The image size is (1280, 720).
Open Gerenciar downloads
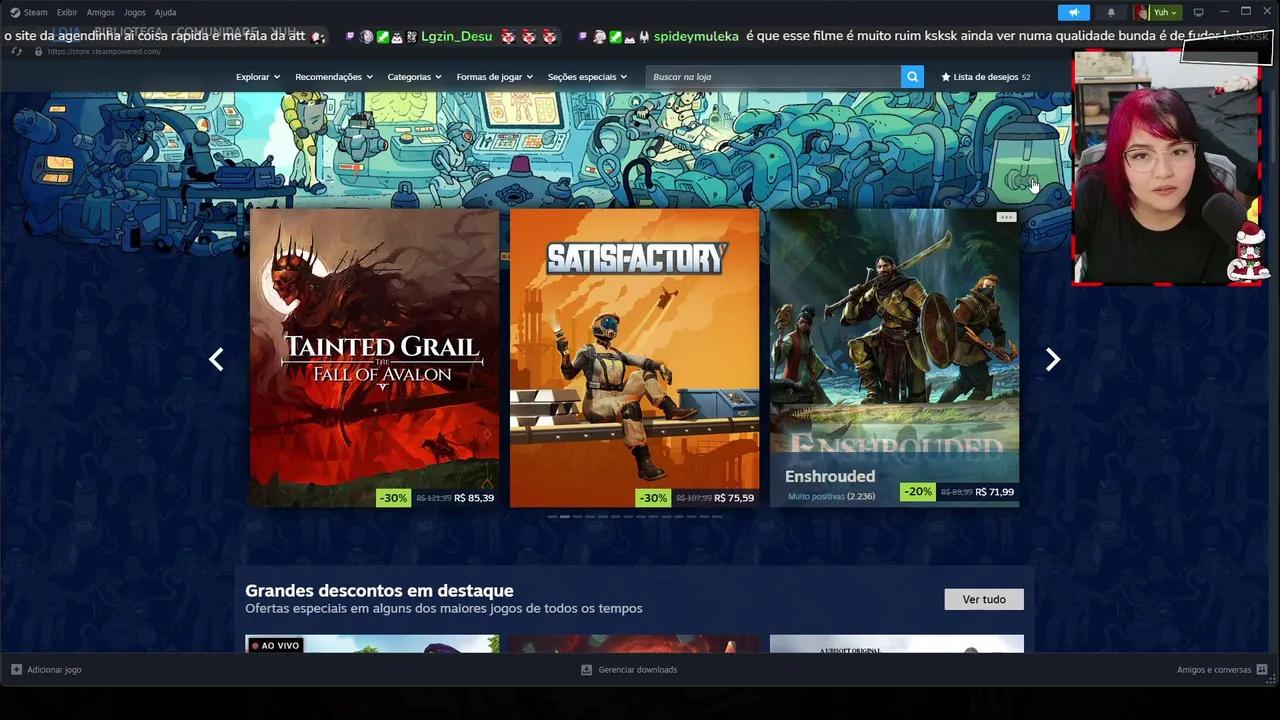(x=629, y=669)
